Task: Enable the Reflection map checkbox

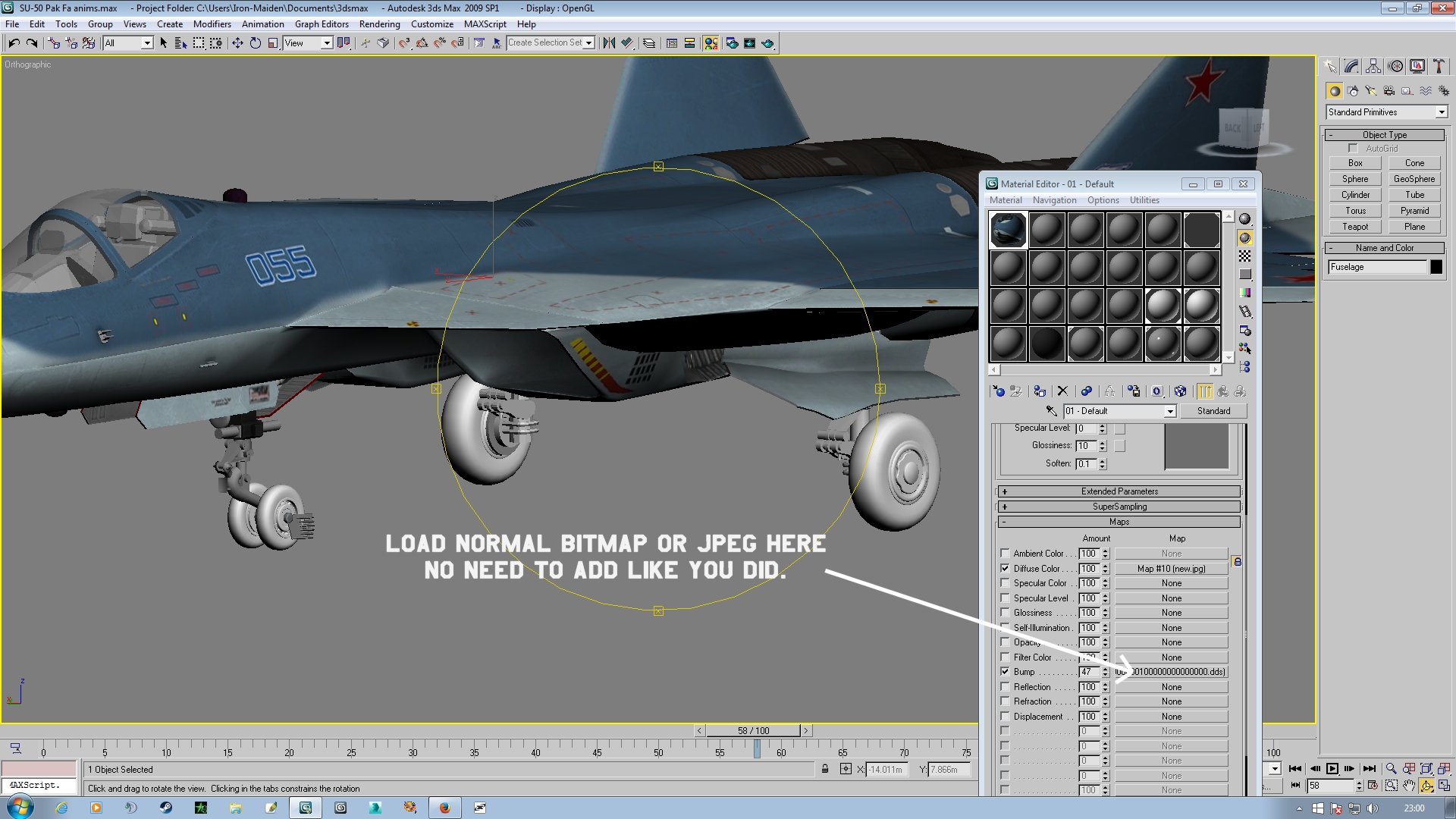Action: tap(1005, 686)
